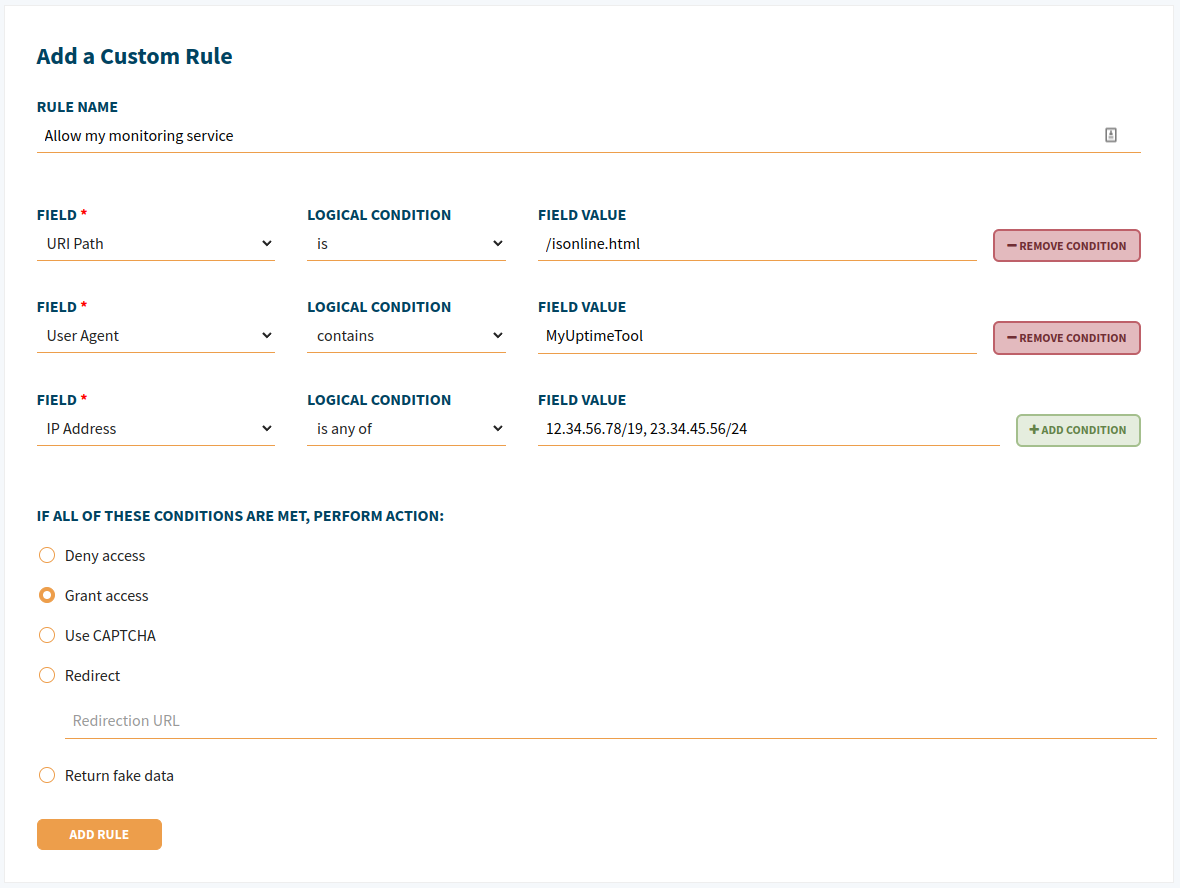The image size is (1180, 888).
Task: Click the 'Add a Custom Rule' heading
Action: [x=134, y=56]
